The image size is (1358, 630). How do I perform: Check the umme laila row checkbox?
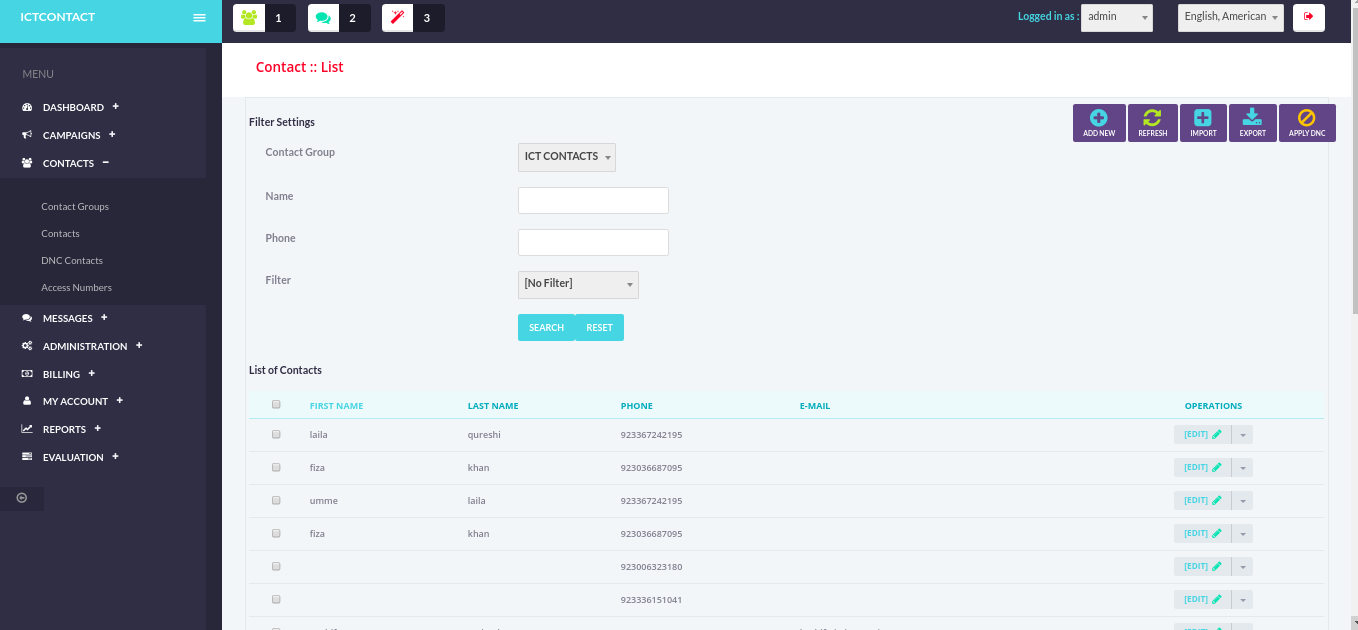[x=276, y=500]
